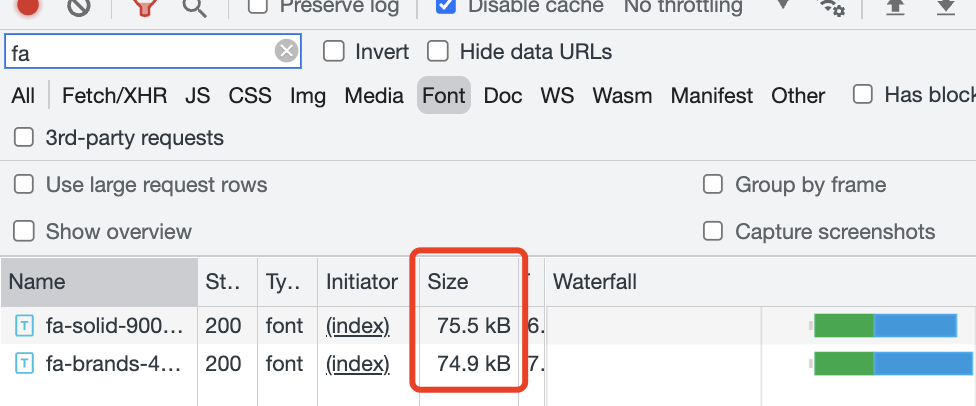Screen dimensions: 976x406
Task: Clear the filter text with the x icon
Action: tap(286, 51)
